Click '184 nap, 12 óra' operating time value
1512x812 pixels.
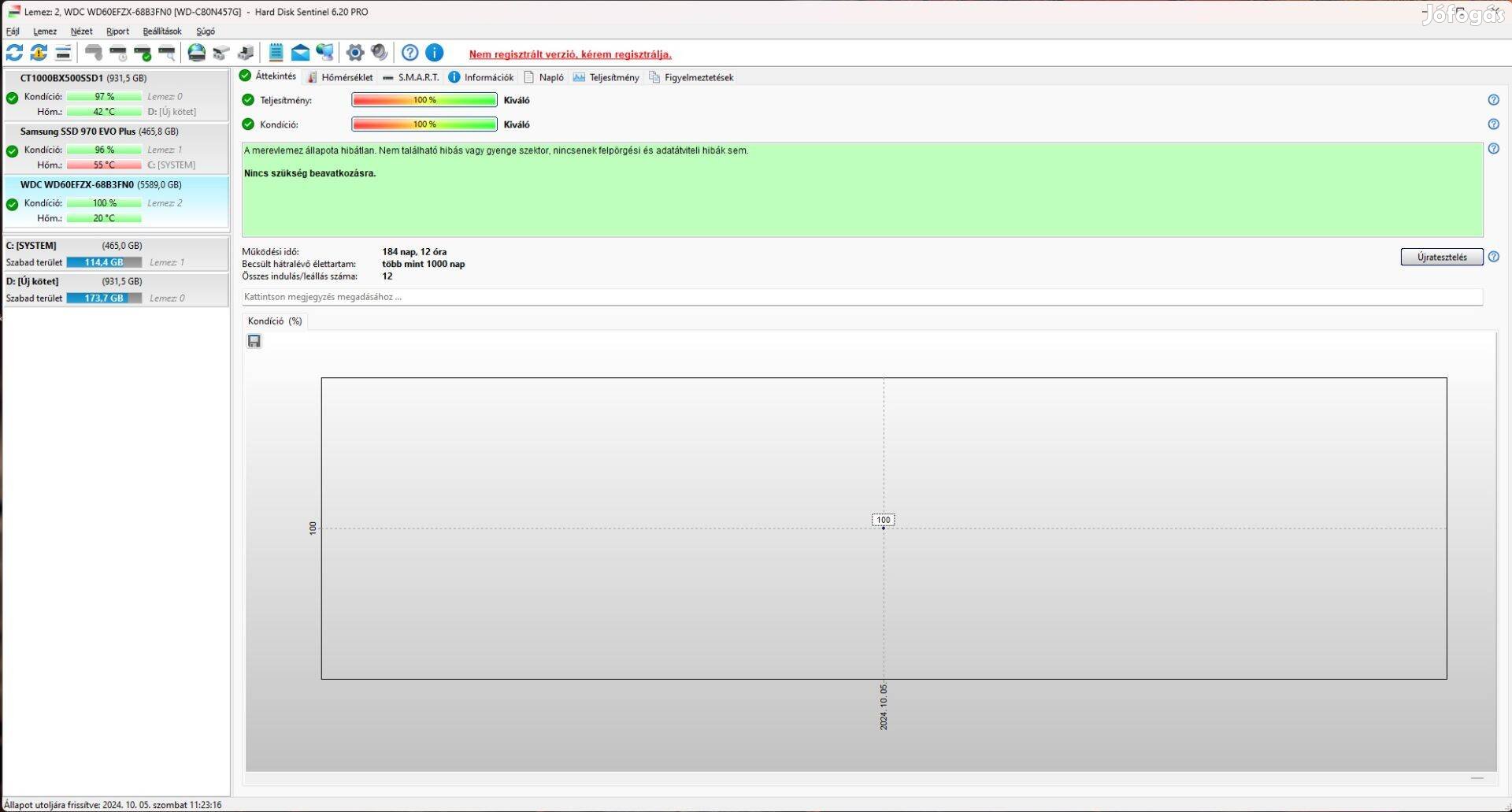(x=414, y=252)
